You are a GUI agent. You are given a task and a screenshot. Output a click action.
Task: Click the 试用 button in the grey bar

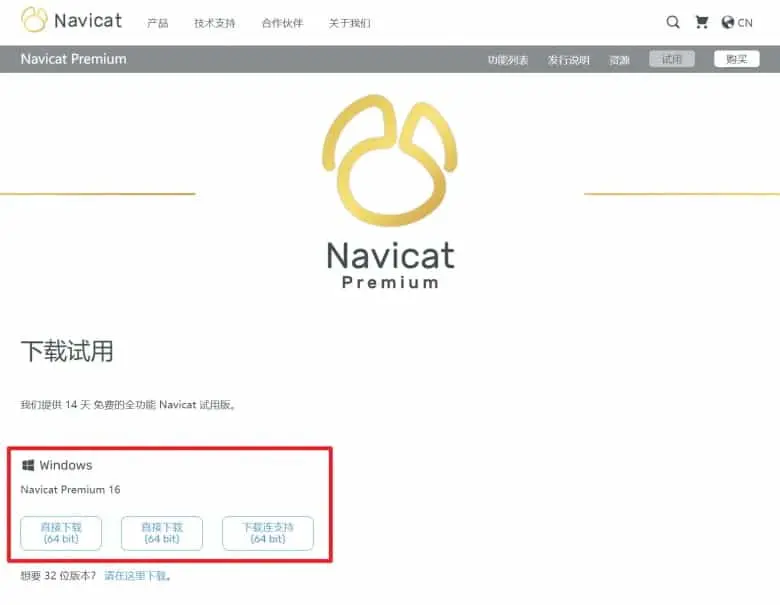coord(672,59)
